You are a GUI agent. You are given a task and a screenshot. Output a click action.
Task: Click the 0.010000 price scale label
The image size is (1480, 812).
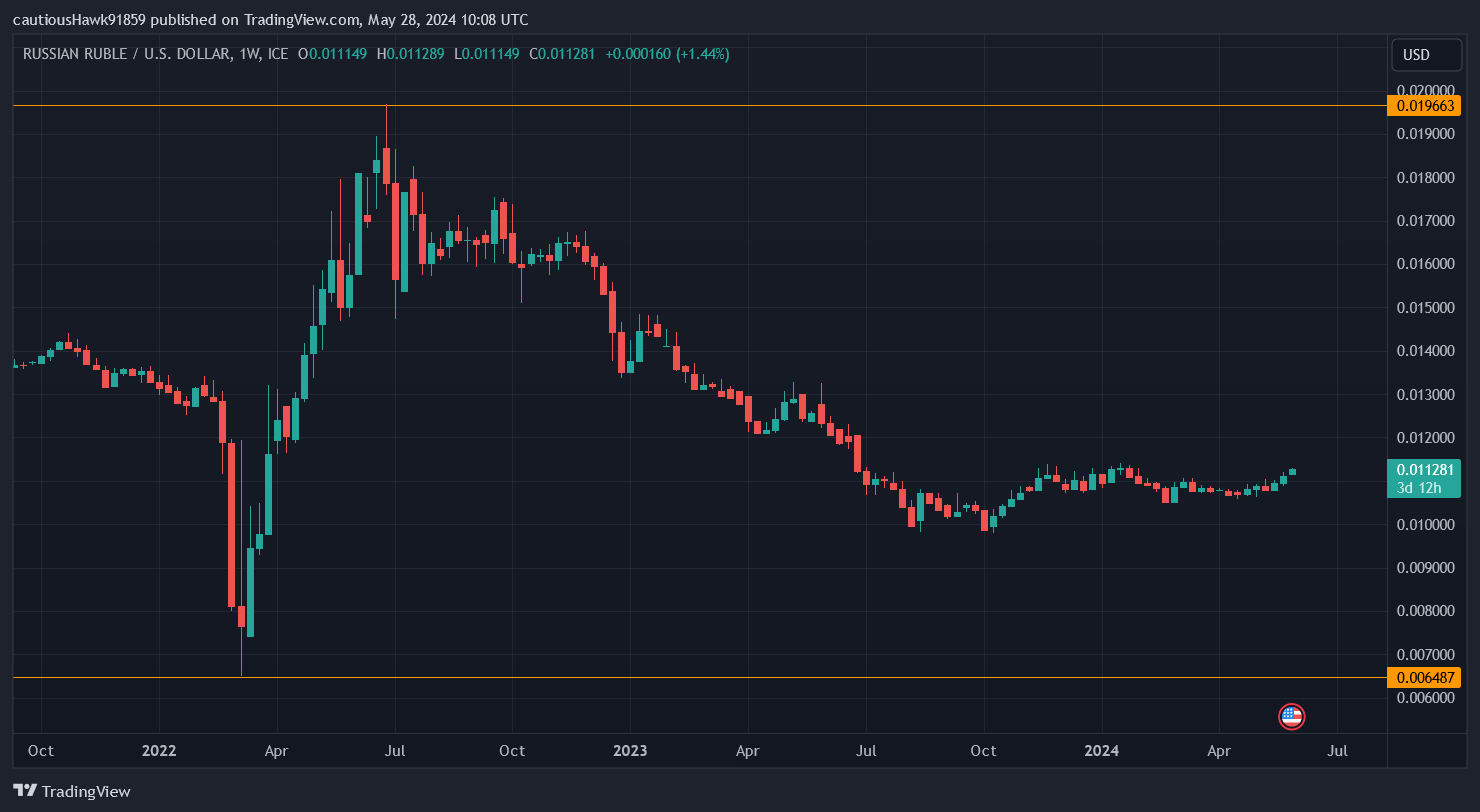pos(1425,524)
